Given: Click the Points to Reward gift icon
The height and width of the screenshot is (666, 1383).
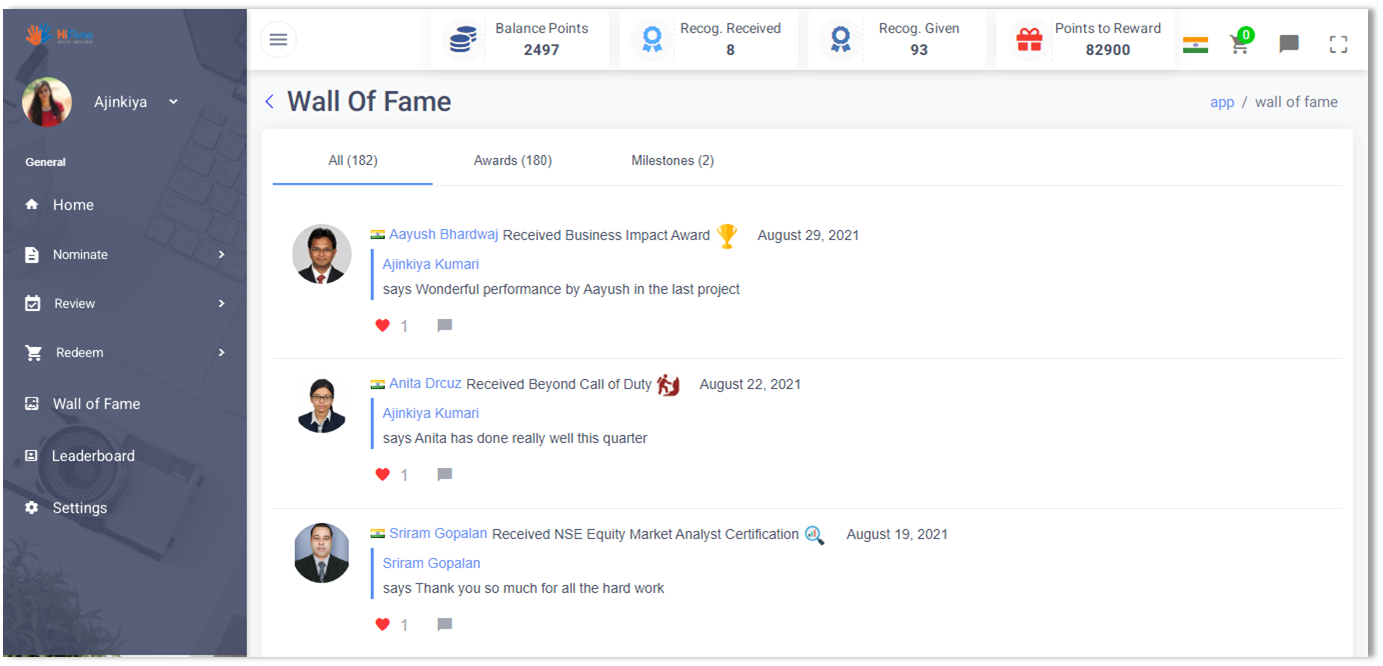Looking at the screenshot, I should tap(1029, 40).
